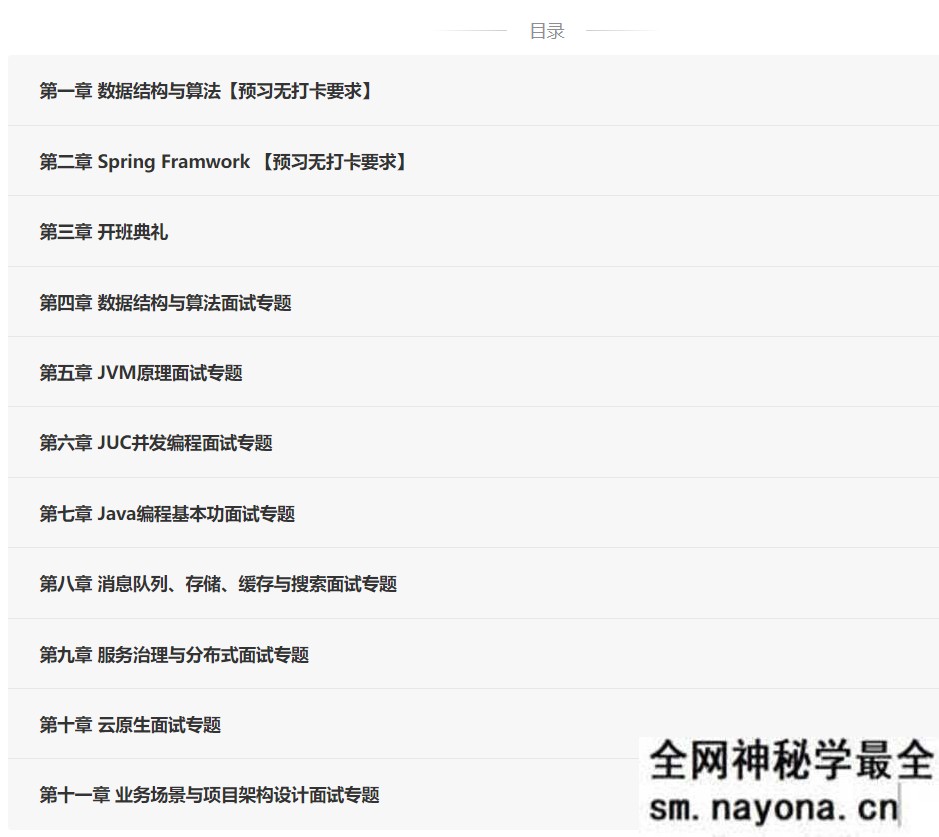Viewport: 939px width, 837px height.
Task: Select 第六章 JUC并发编程面试专题
Action: coord(473,442)
